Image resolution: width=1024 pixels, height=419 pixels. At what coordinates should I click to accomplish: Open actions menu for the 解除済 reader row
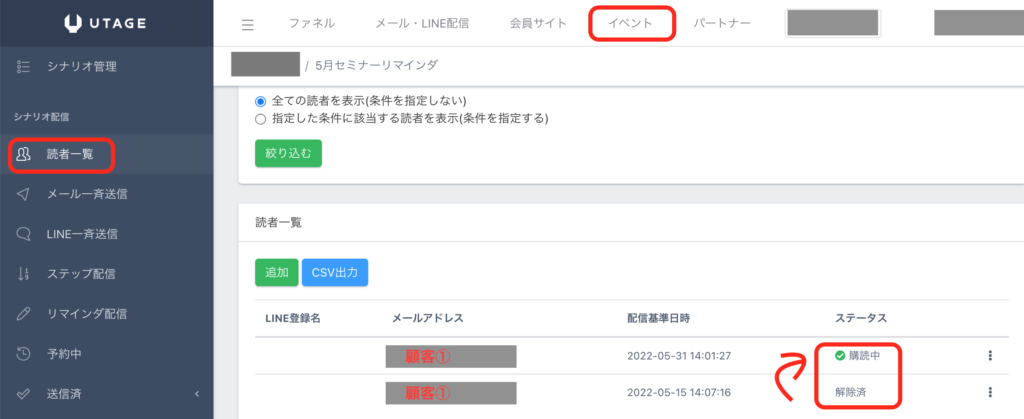988,393
